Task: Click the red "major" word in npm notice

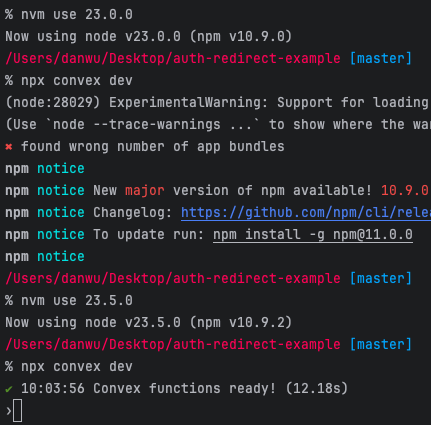Action: click(145, 191)
